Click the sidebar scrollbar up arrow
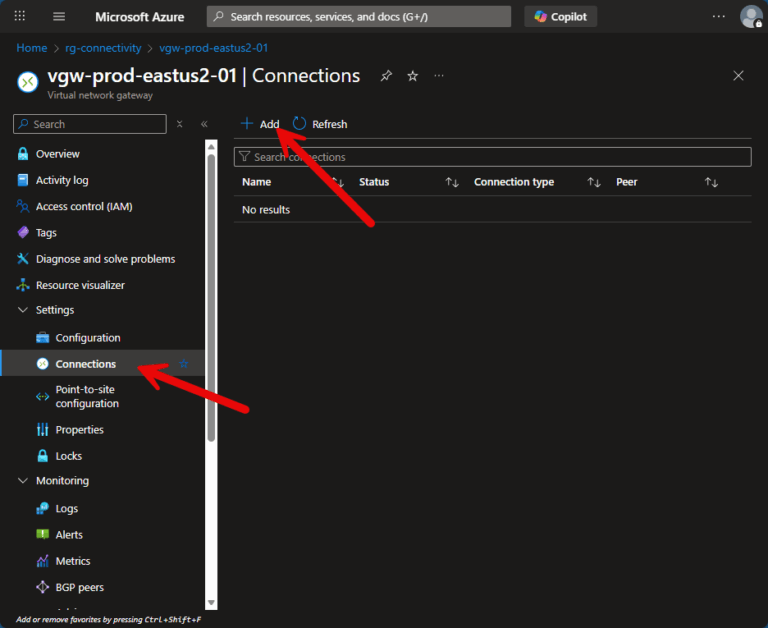Viewport: 768px width, 628px height. [x=211, y=146]
